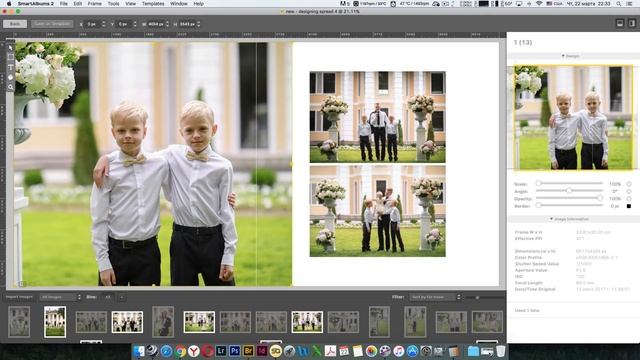Viewport: 640px width, 360px height.
Task: Open the Sort by filter dropdown
Action: click(x=435, y=297)
